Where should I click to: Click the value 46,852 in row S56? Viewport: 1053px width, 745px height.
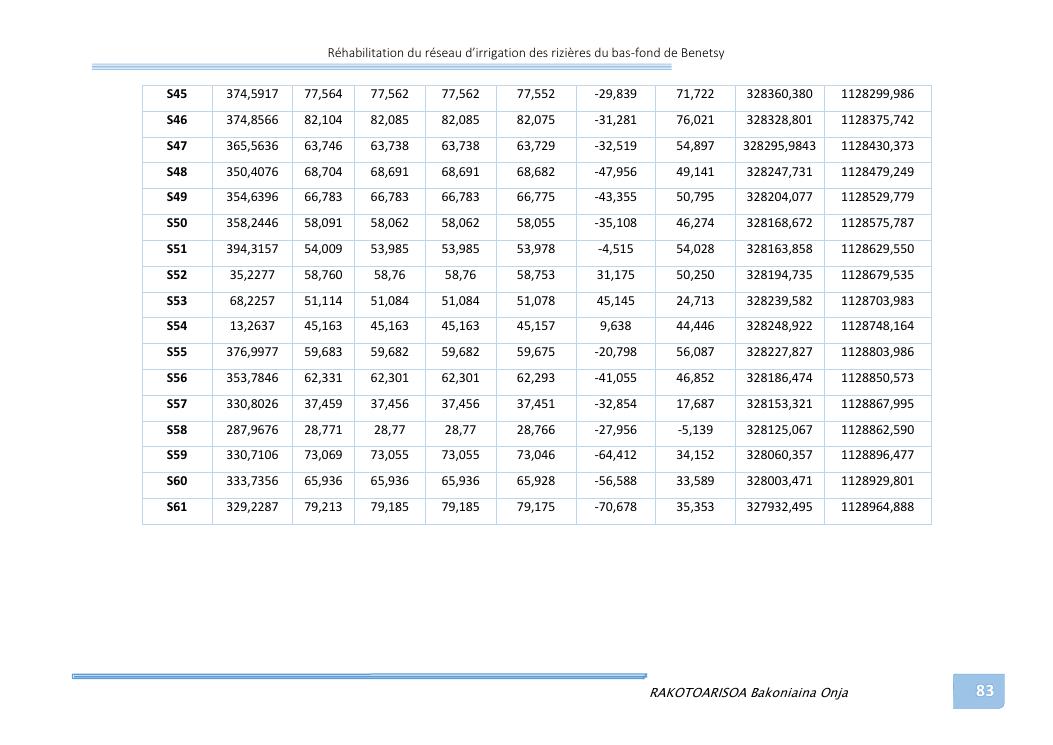(695, 378)
